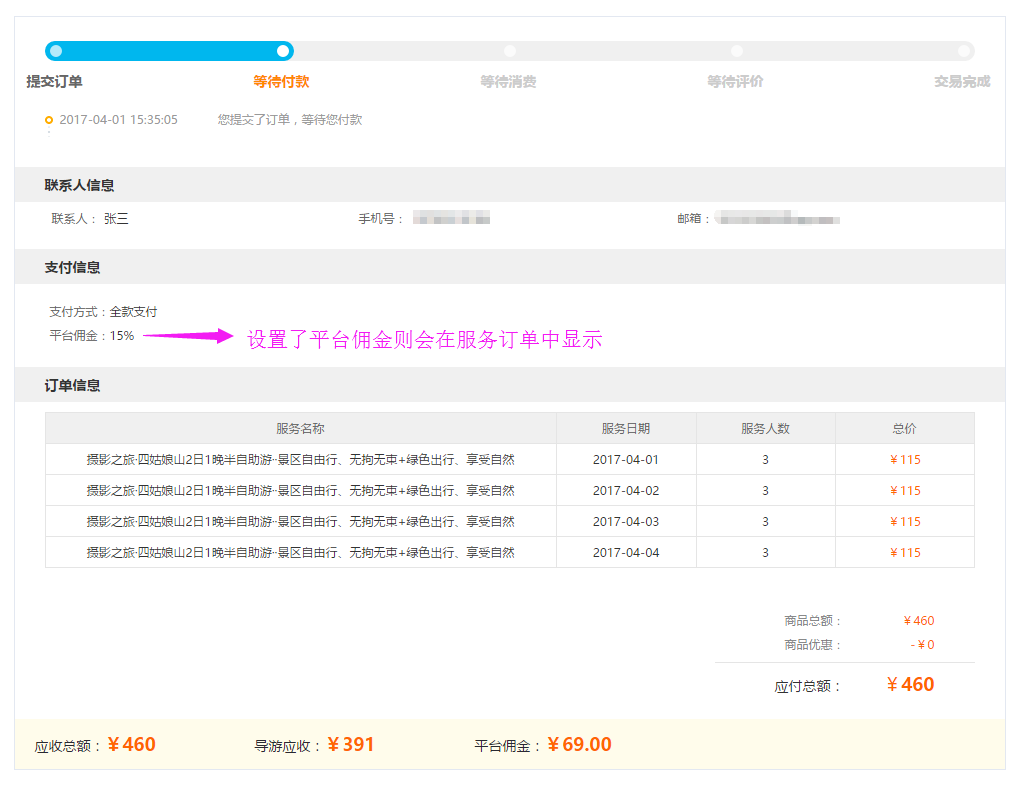The width and height of the screenshot is (1024, 793).
Task: Click the 等待评价 progress step dot
Action: click(737, 51)
